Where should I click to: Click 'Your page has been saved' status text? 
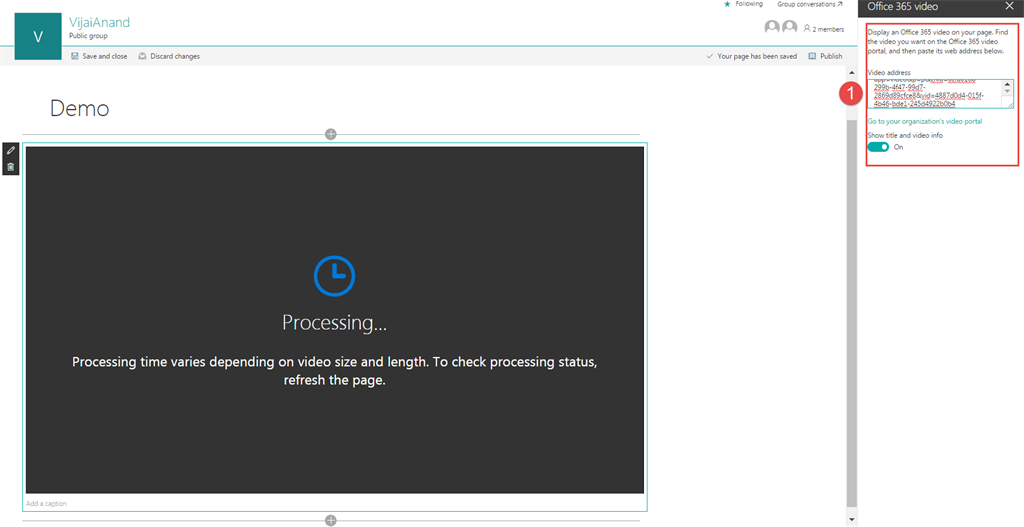(x=757, y=56)
